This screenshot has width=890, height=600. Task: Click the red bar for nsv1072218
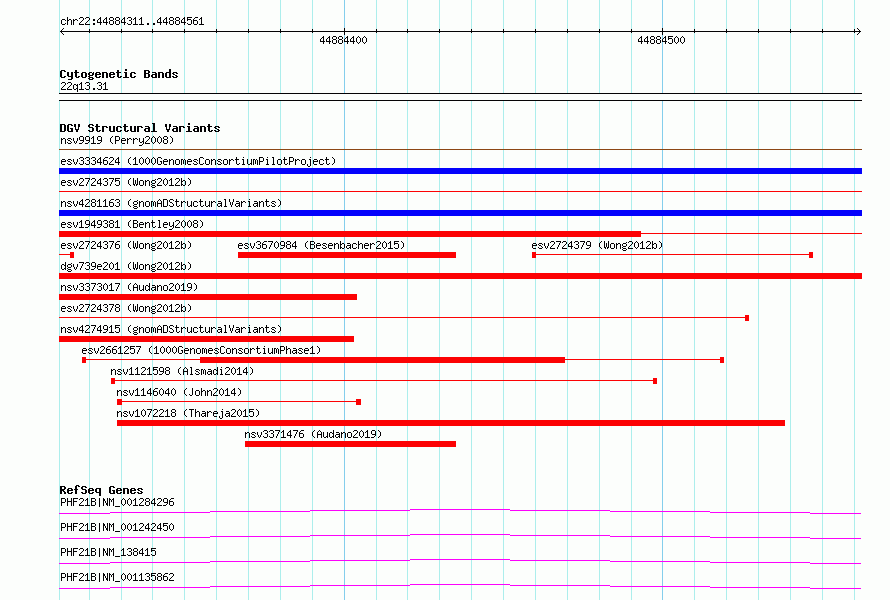pos(451,423)
